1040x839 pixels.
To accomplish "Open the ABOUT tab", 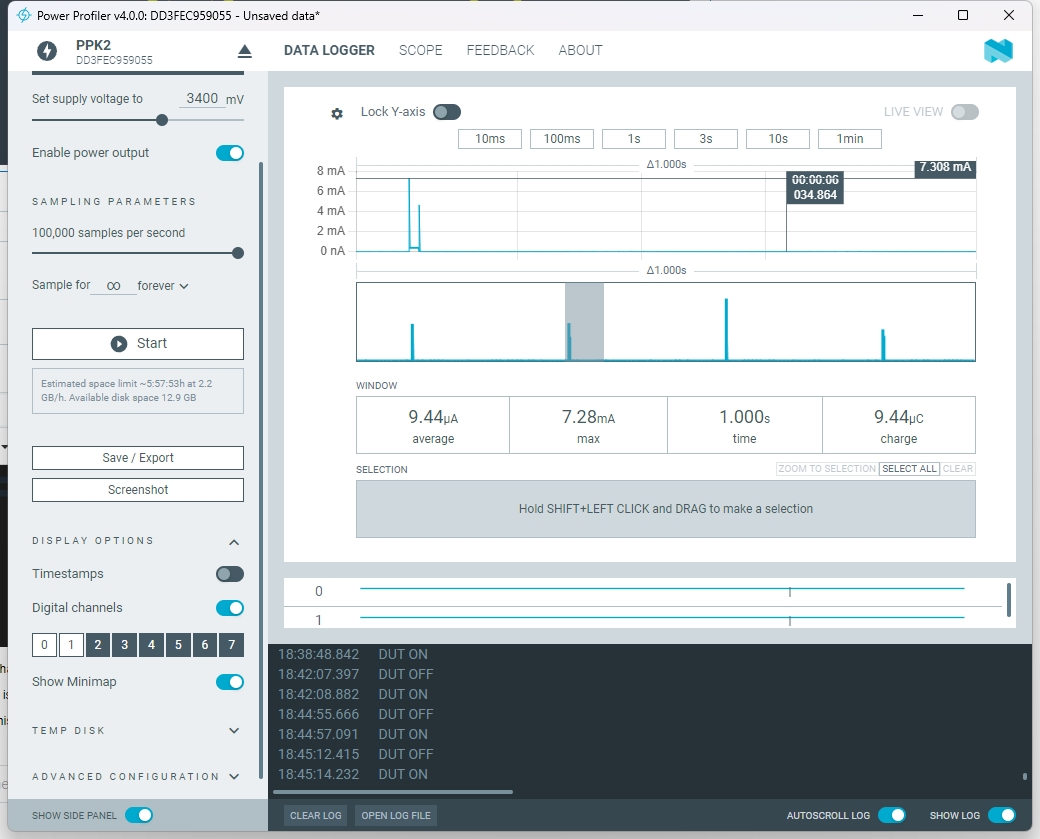I will click(580, 50).
